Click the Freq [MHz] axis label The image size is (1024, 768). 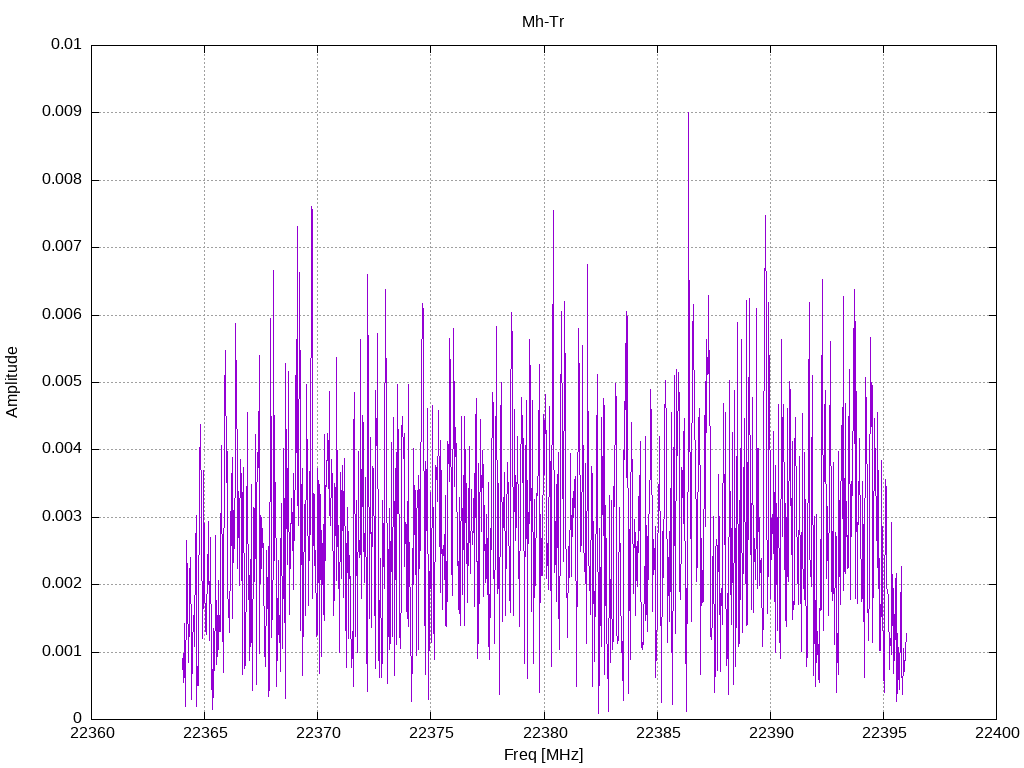(543, 754)
